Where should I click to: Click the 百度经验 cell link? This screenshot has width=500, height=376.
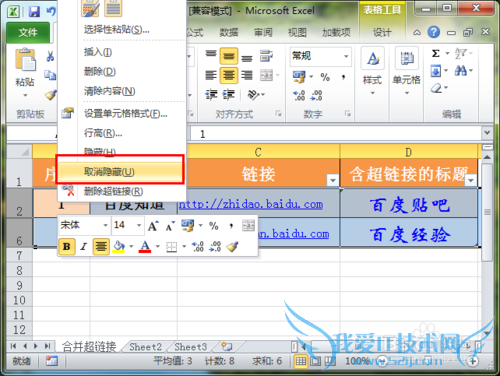(409, 234)
